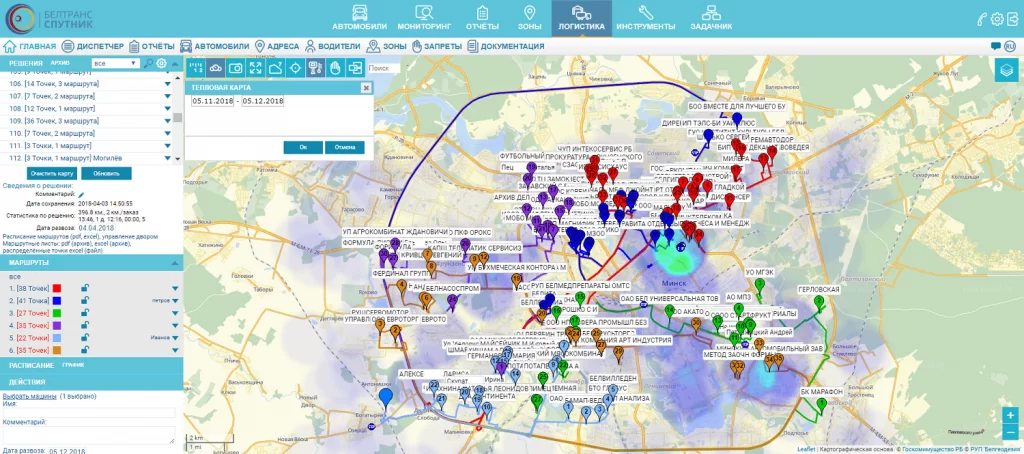The image size is (1024, 454).
Task: Open the 'все' filter dropdown
Action: tap(114, 63)
